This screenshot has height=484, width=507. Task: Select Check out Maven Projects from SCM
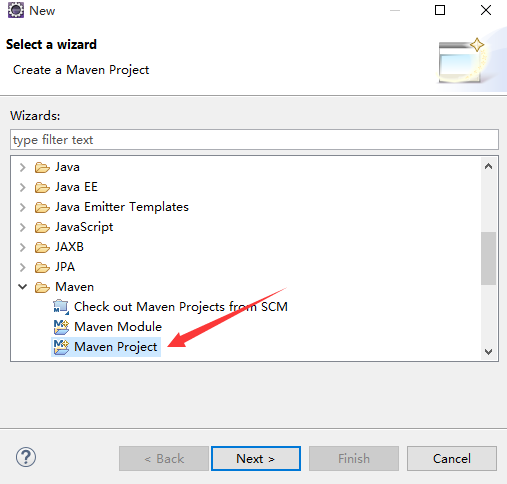(181, 307)
